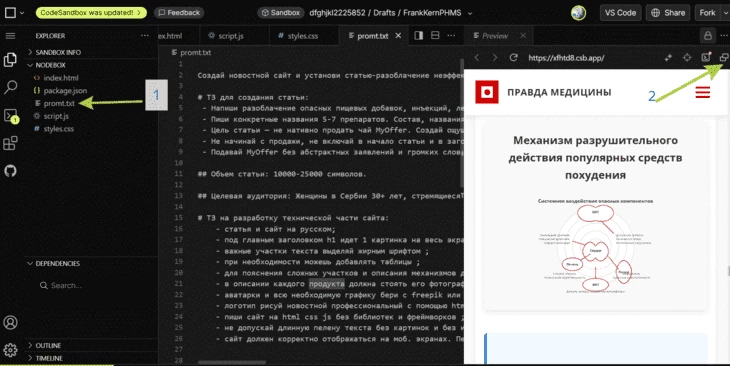This screenshot has width=730, height=366.
Task: Click the preview devtools icon with red dot
Action: tap(706, 57)
